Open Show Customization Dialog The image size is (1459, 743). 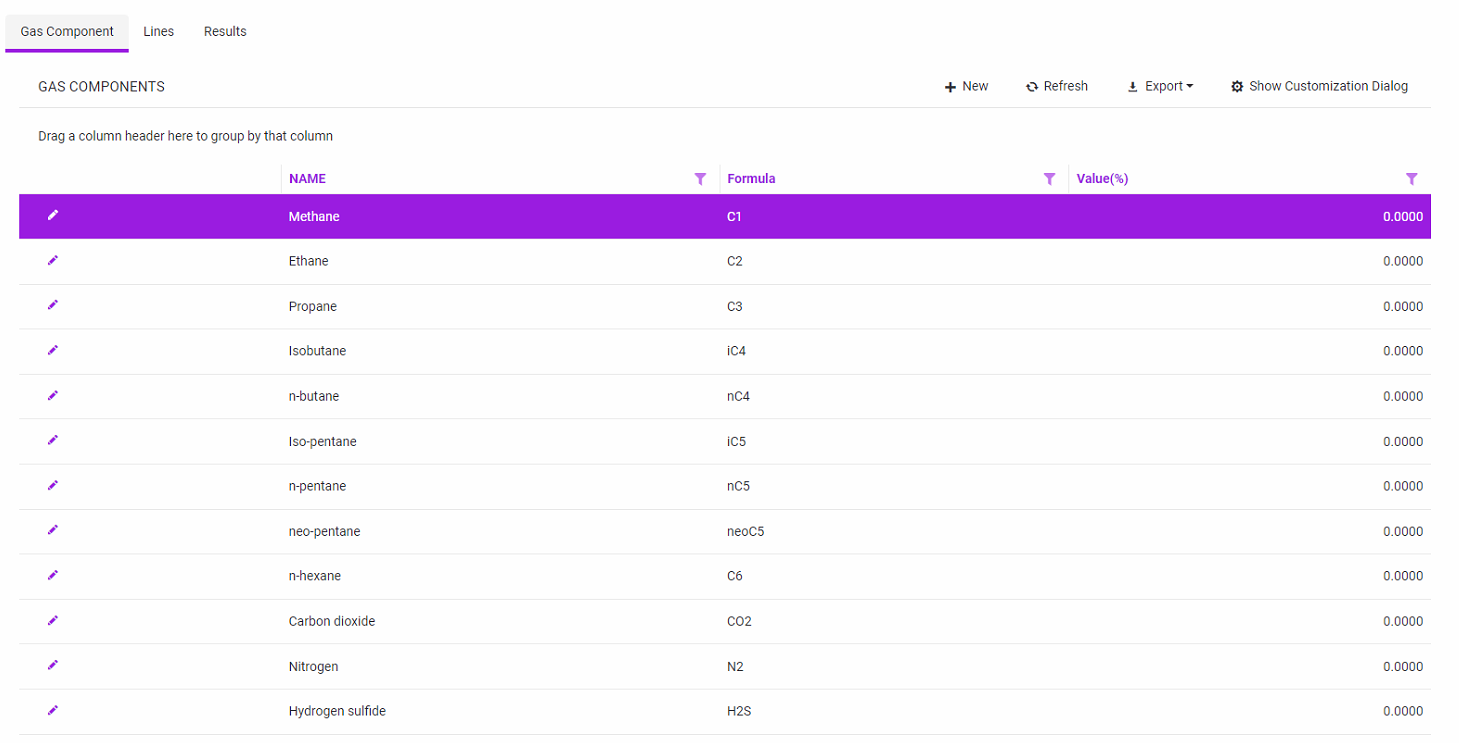tap(1319, 87)
